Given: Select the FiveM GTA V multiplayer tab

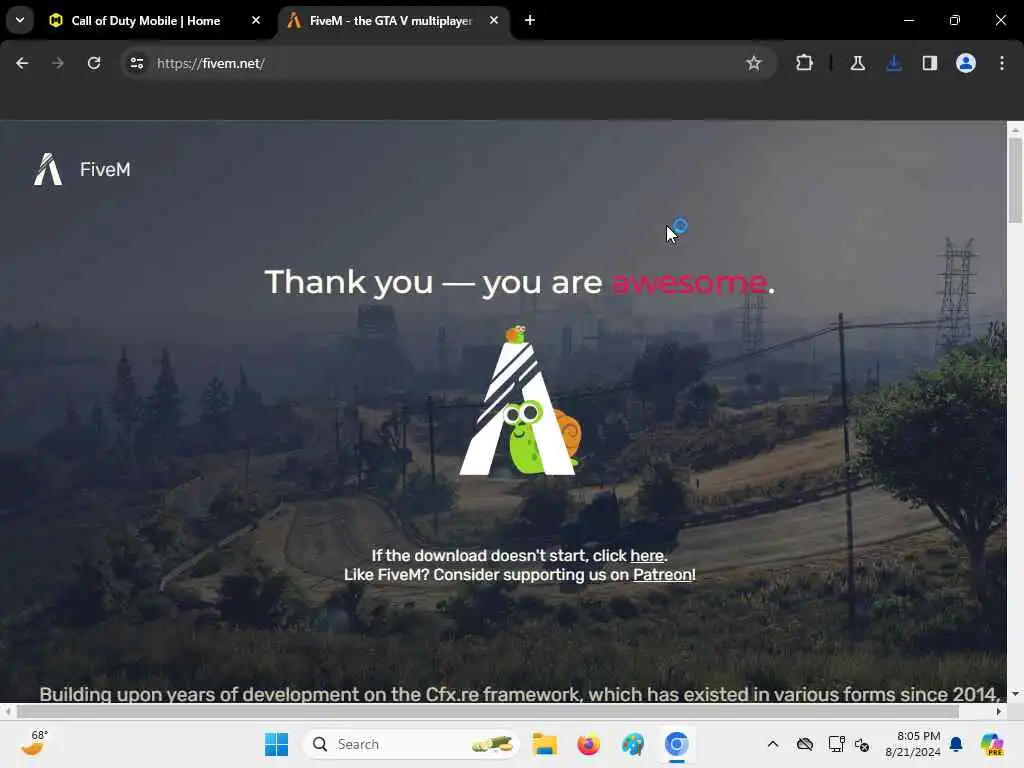Looking at the screenshot, I should point(391,21).
